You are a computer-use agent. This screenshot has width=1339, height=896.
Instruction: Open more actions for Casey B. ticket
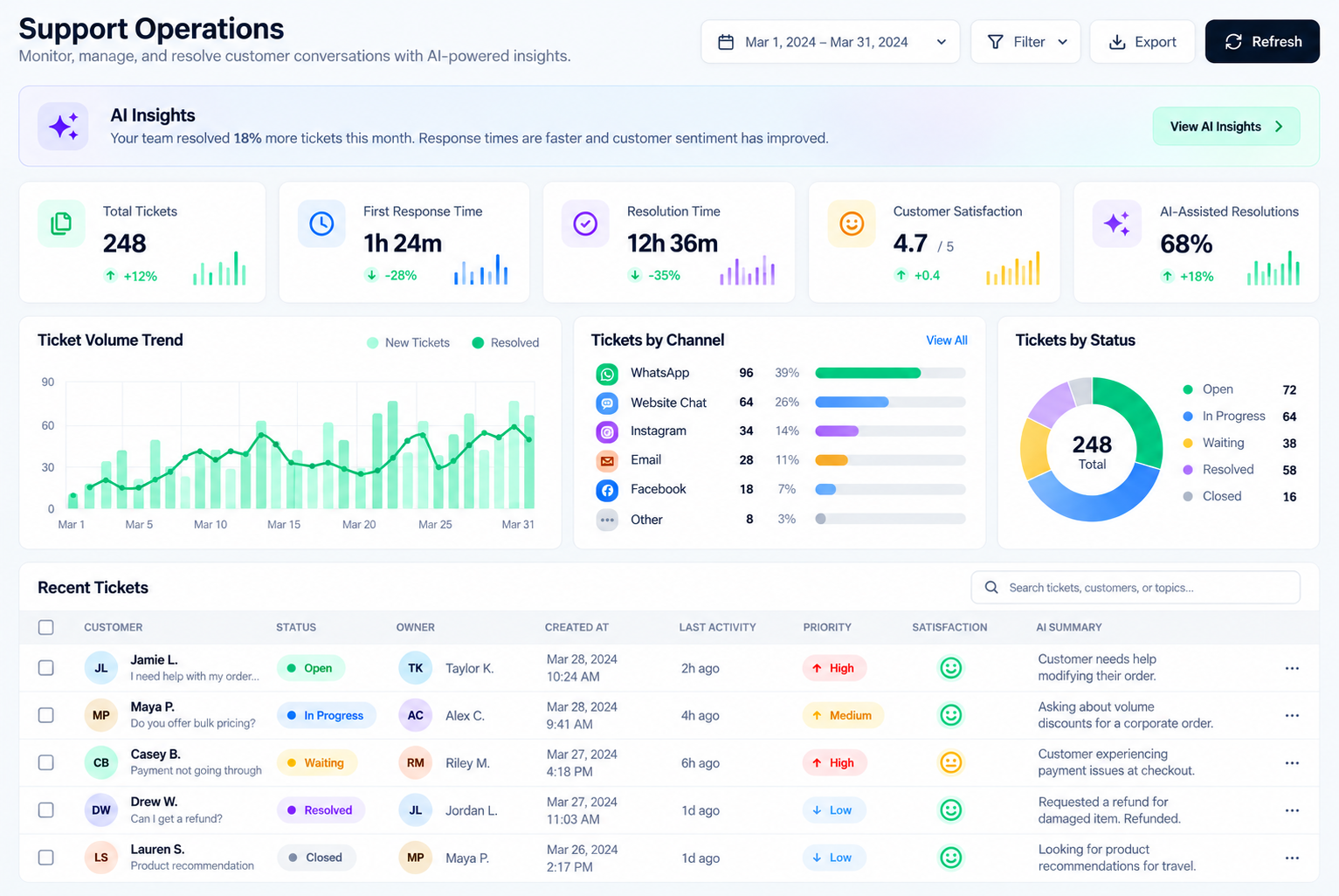coord(1292,763)
